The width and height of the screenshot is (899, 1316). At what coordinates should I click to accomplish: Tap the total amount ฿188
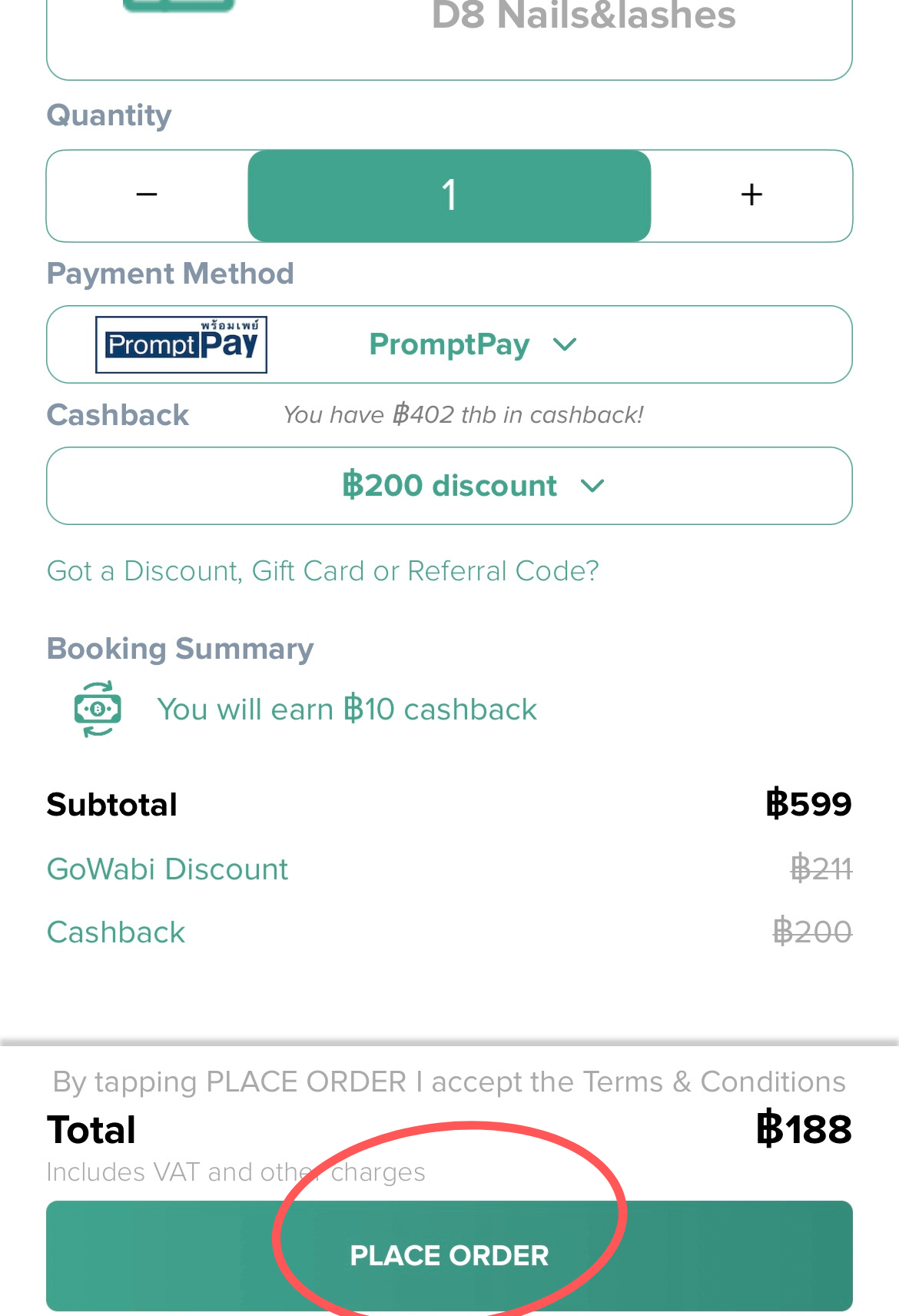click(x=804, y=1129)
